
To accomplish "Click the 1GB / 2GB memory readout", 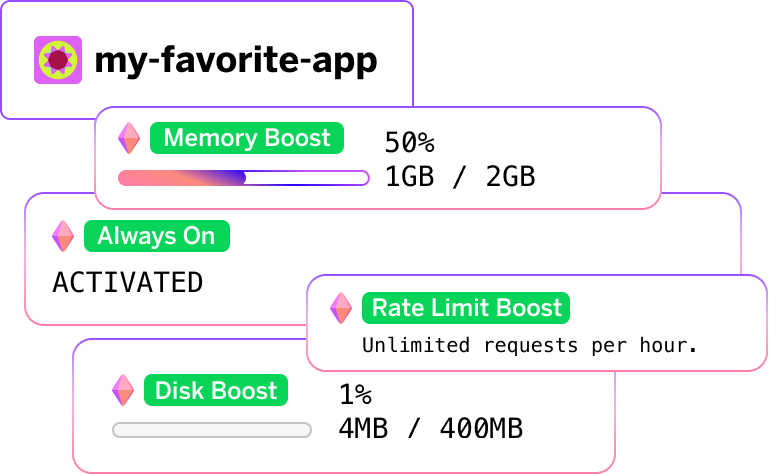I will click(x=460, y=177).
